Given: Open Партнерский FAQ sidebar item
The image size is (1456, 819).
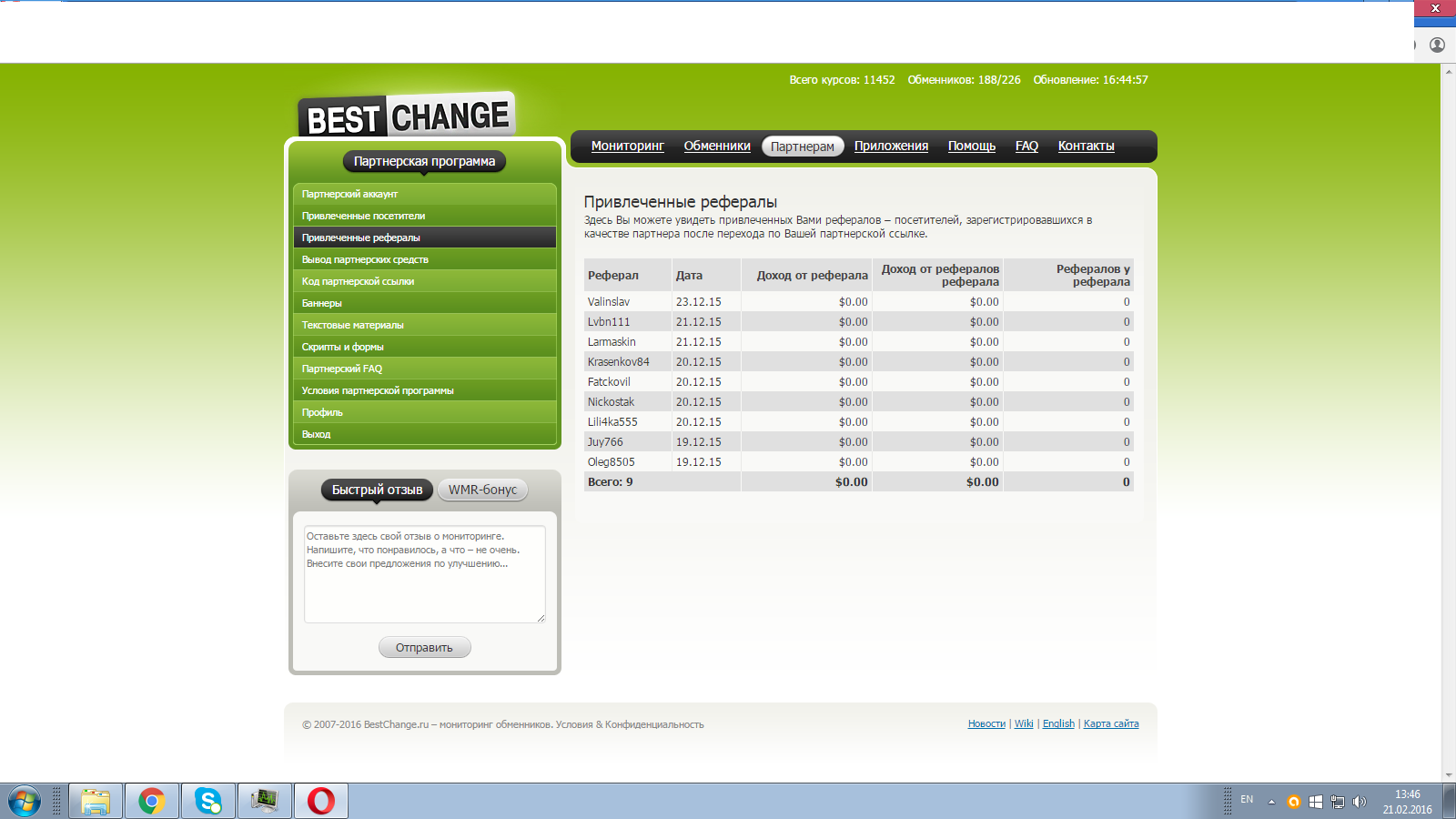Looking at the screenshot, I should [x=424, y=369].
